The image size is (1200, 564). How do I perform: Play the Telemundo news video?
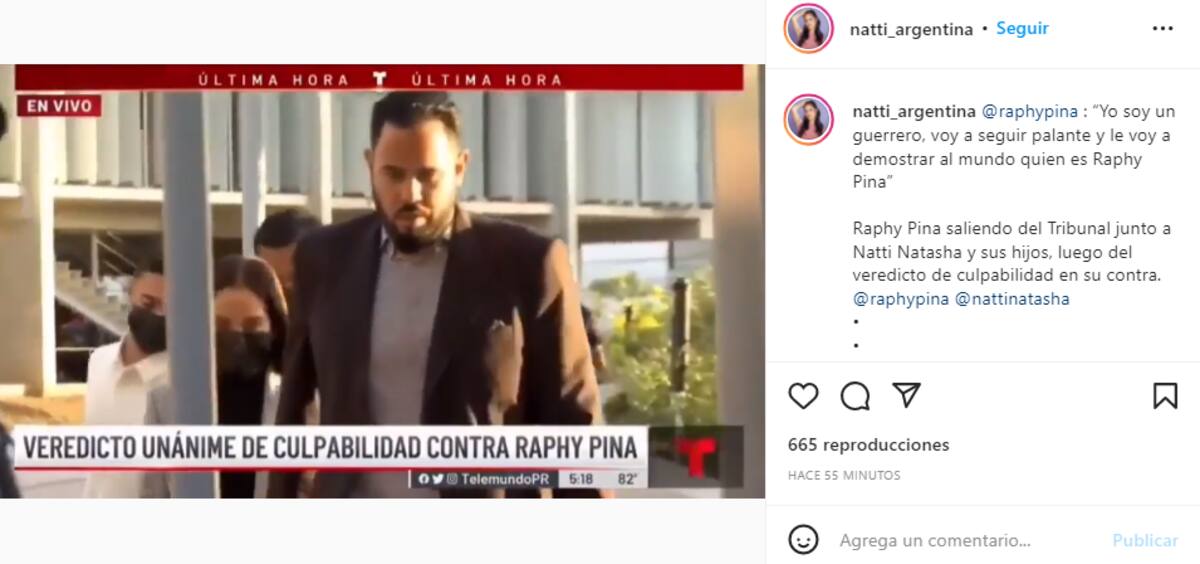tap(382, 281)
